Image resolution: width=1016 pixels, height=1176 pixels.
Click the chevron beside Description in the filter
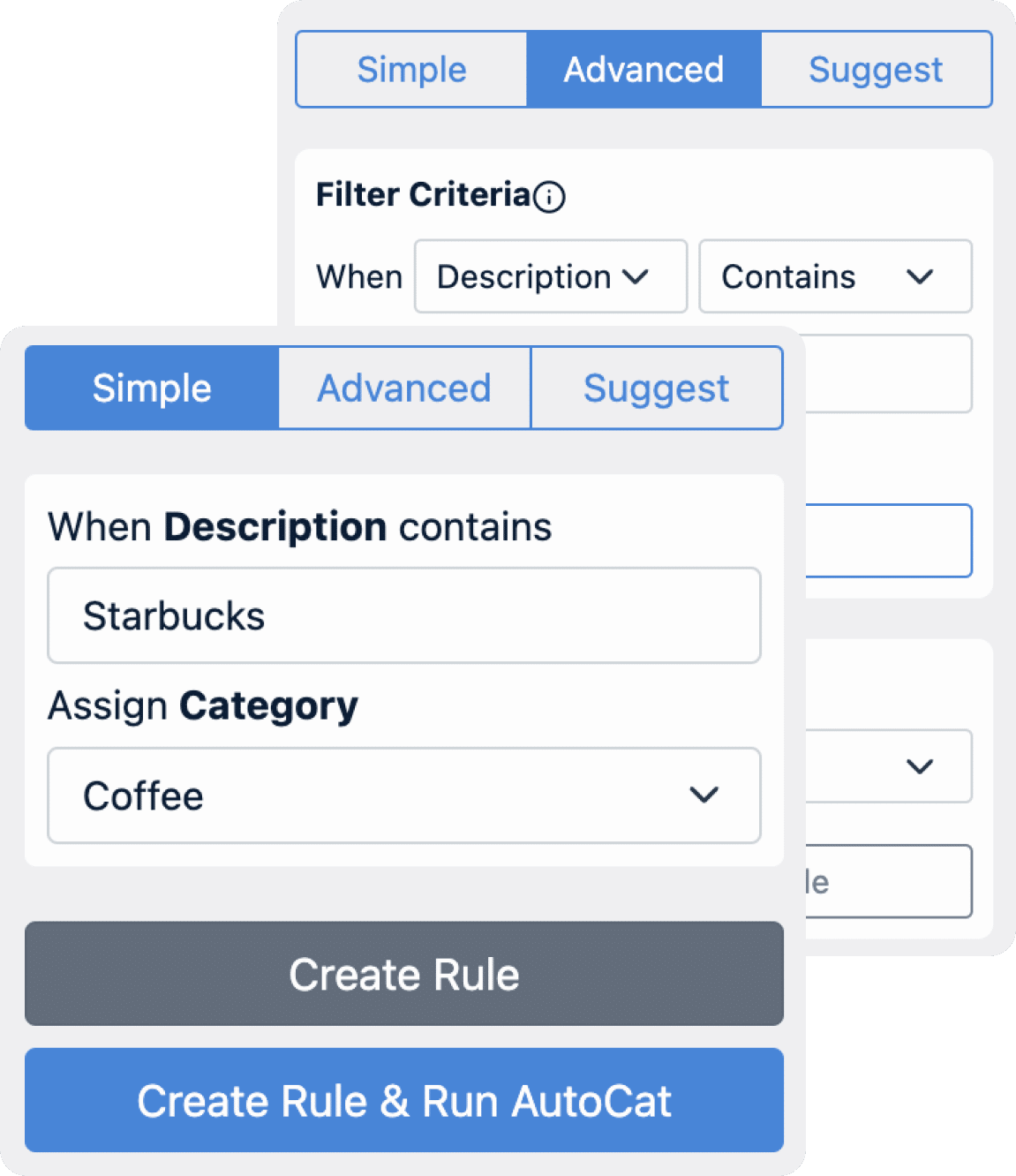(636, 277)
